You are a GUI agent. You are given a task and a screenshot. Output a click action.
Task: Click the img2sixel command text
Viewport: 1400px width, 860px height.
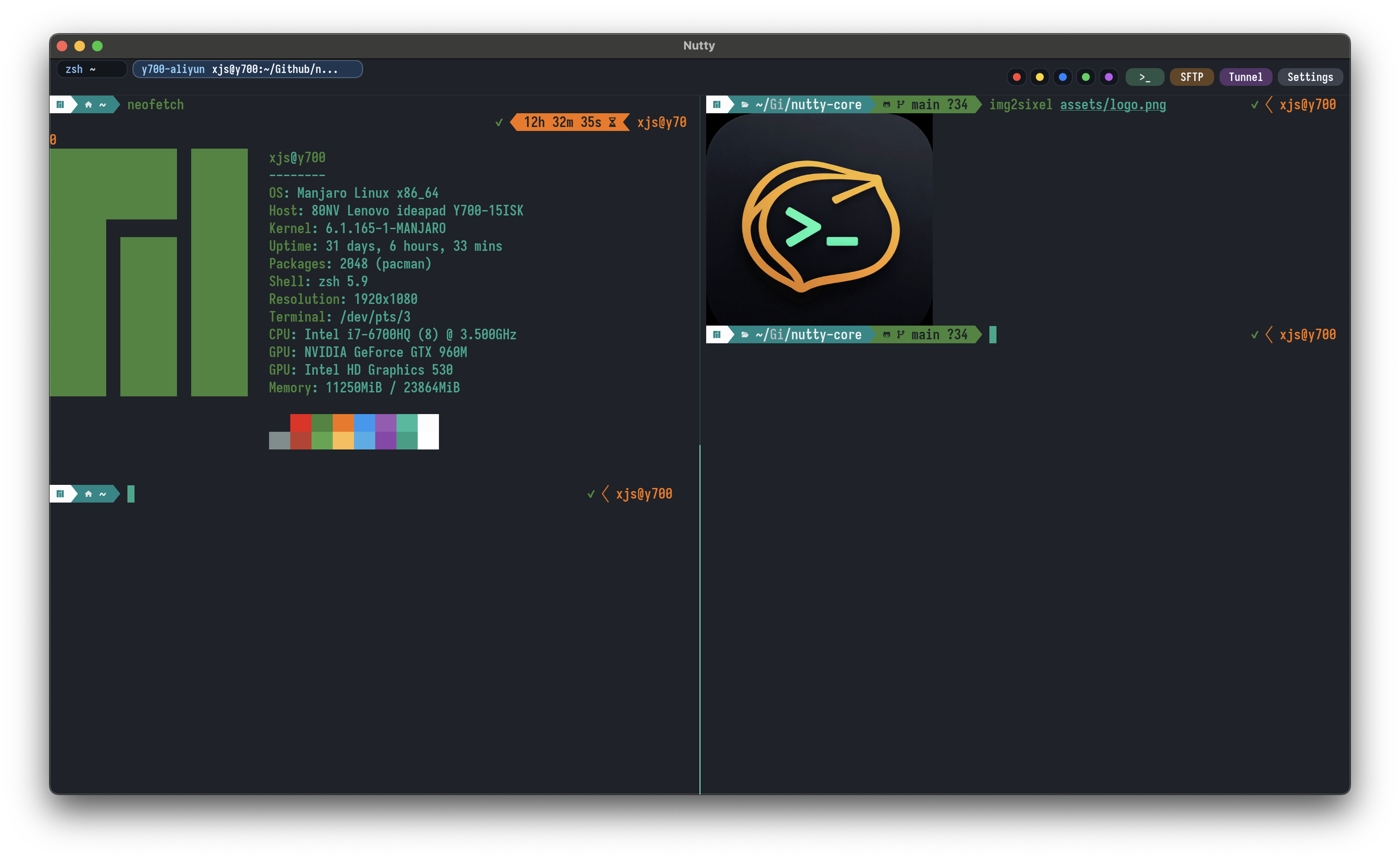(x=1020, y=105)
